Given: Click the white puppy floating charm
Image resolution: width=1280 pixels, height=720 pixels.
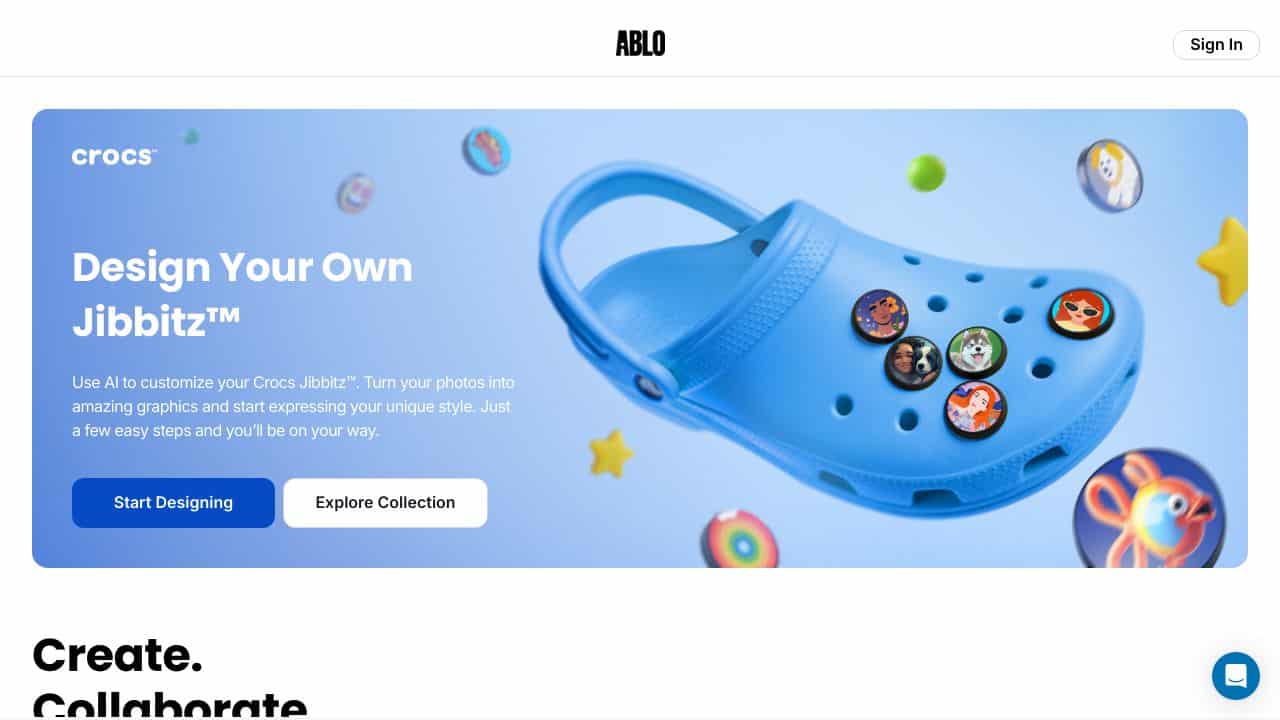Looking at the screenshot, I should 1109,175.
